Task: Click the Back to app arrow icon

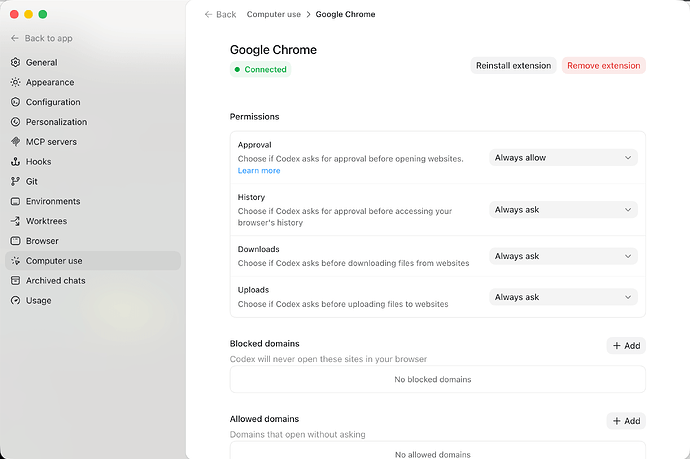Action: 15,38
